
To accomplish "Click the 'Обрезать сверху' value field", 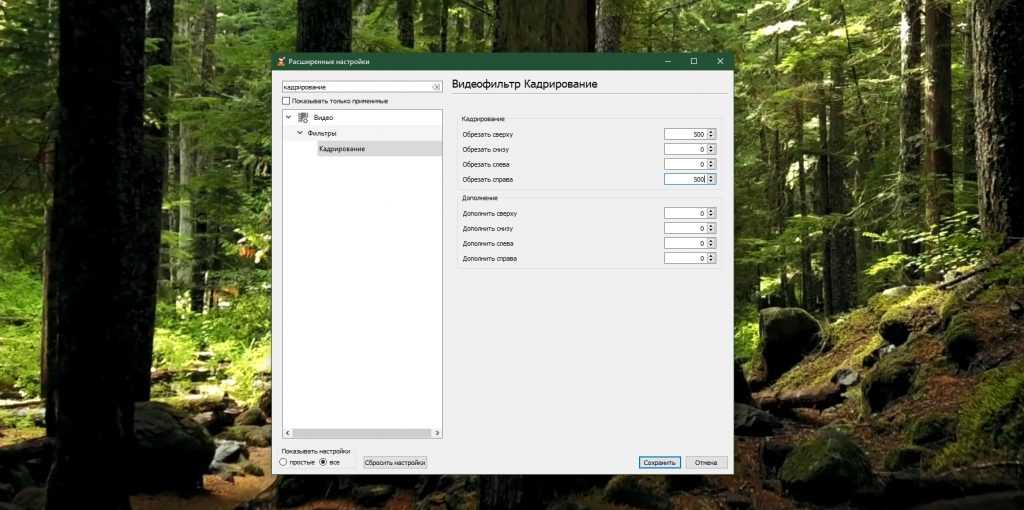I will coord(685,134).
